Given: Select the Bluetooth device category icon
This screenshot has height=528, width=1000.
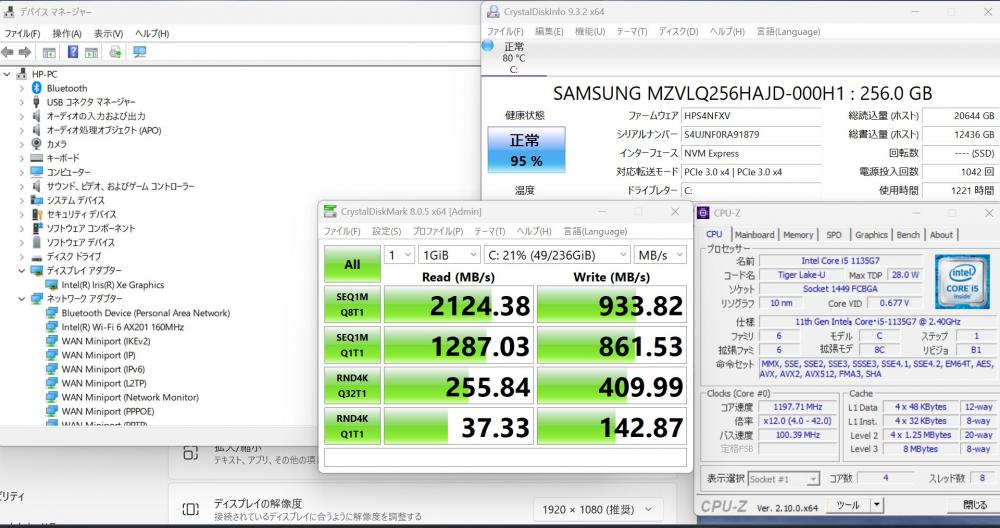Looking at the screenshot, I should (x=36, y=88).
